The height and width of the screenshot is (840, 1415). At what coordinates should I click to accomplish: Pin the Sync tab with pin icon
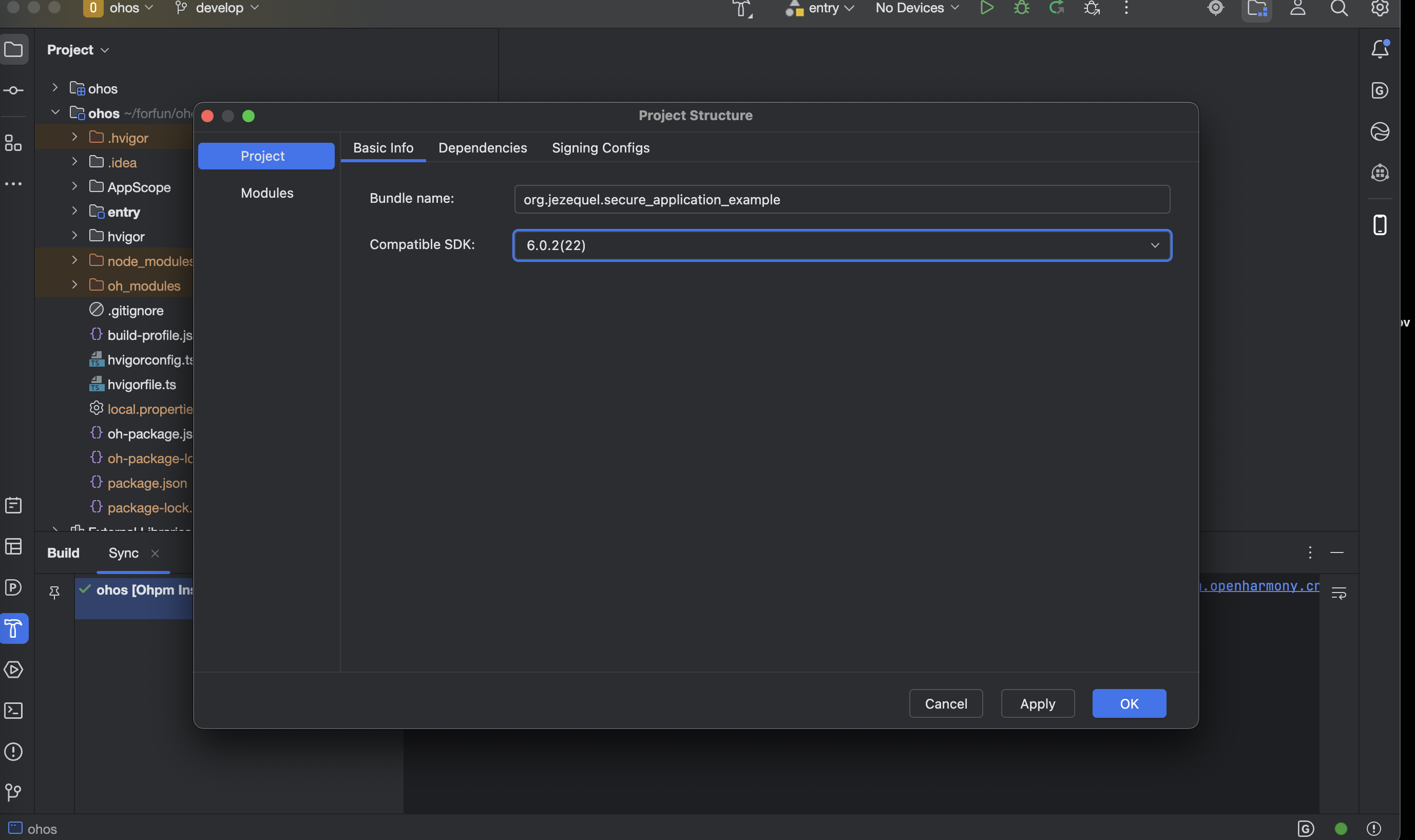coord(54,592)
